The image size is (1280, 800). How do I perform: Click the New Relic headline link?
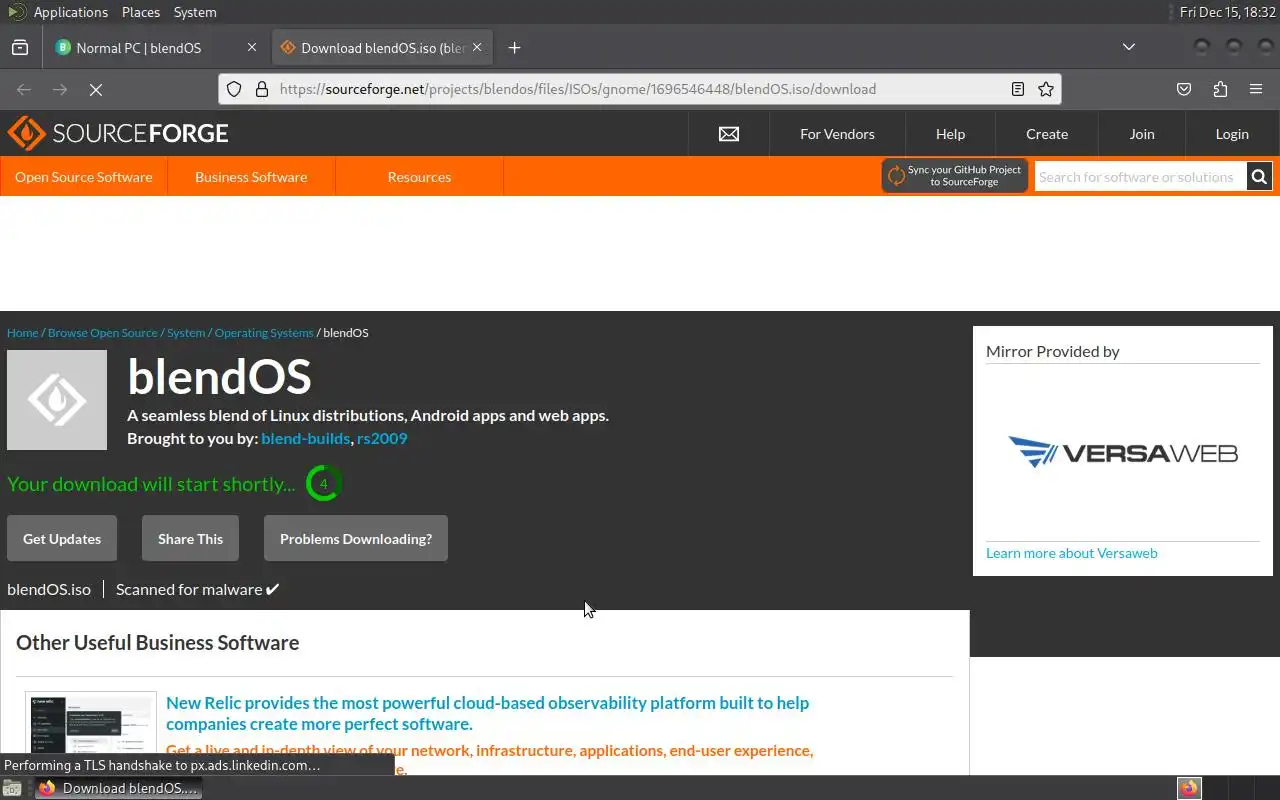coord(487,713)
